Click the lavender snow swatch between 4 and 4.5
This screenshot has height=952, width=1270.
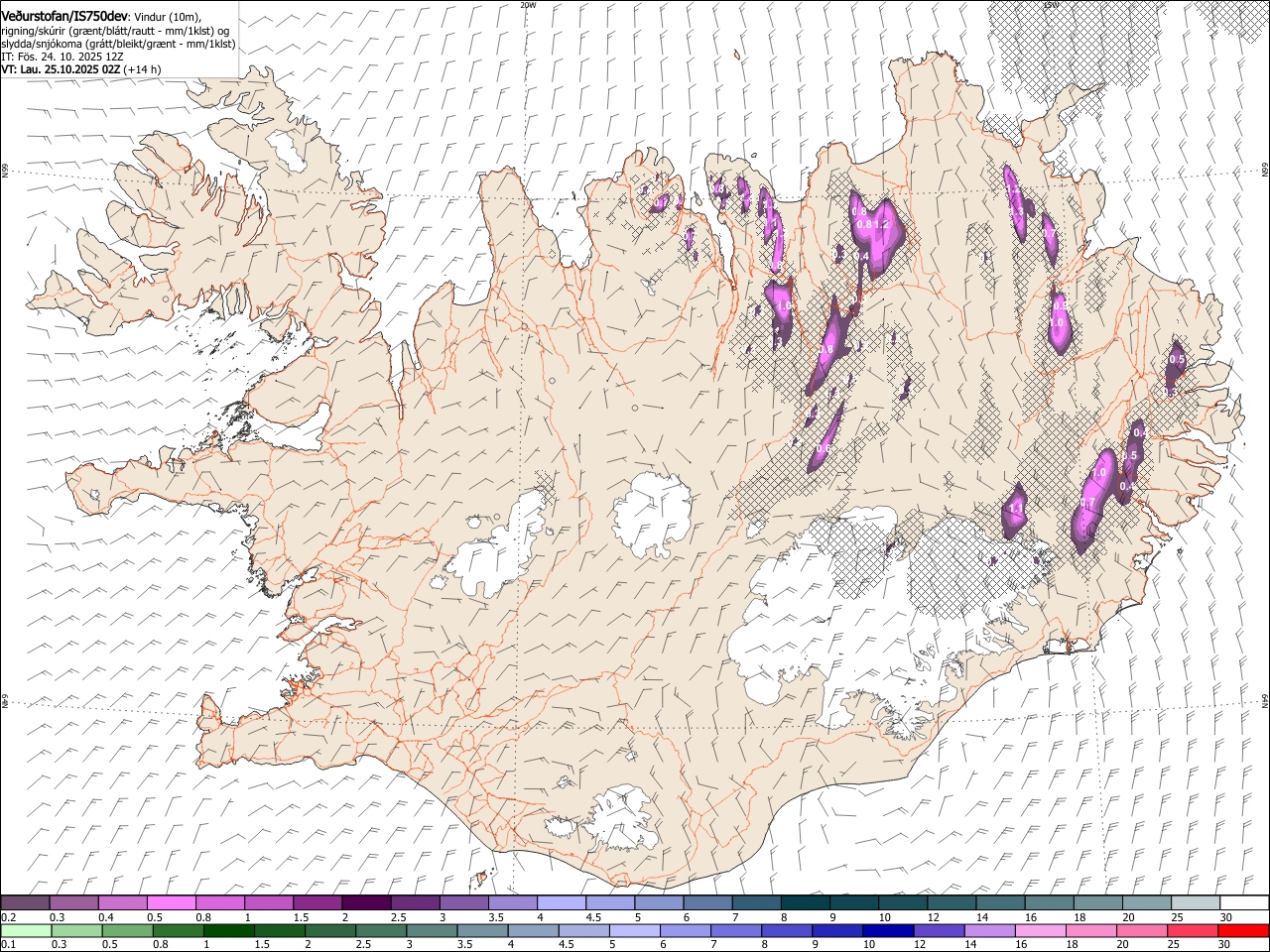click(561, 902)
